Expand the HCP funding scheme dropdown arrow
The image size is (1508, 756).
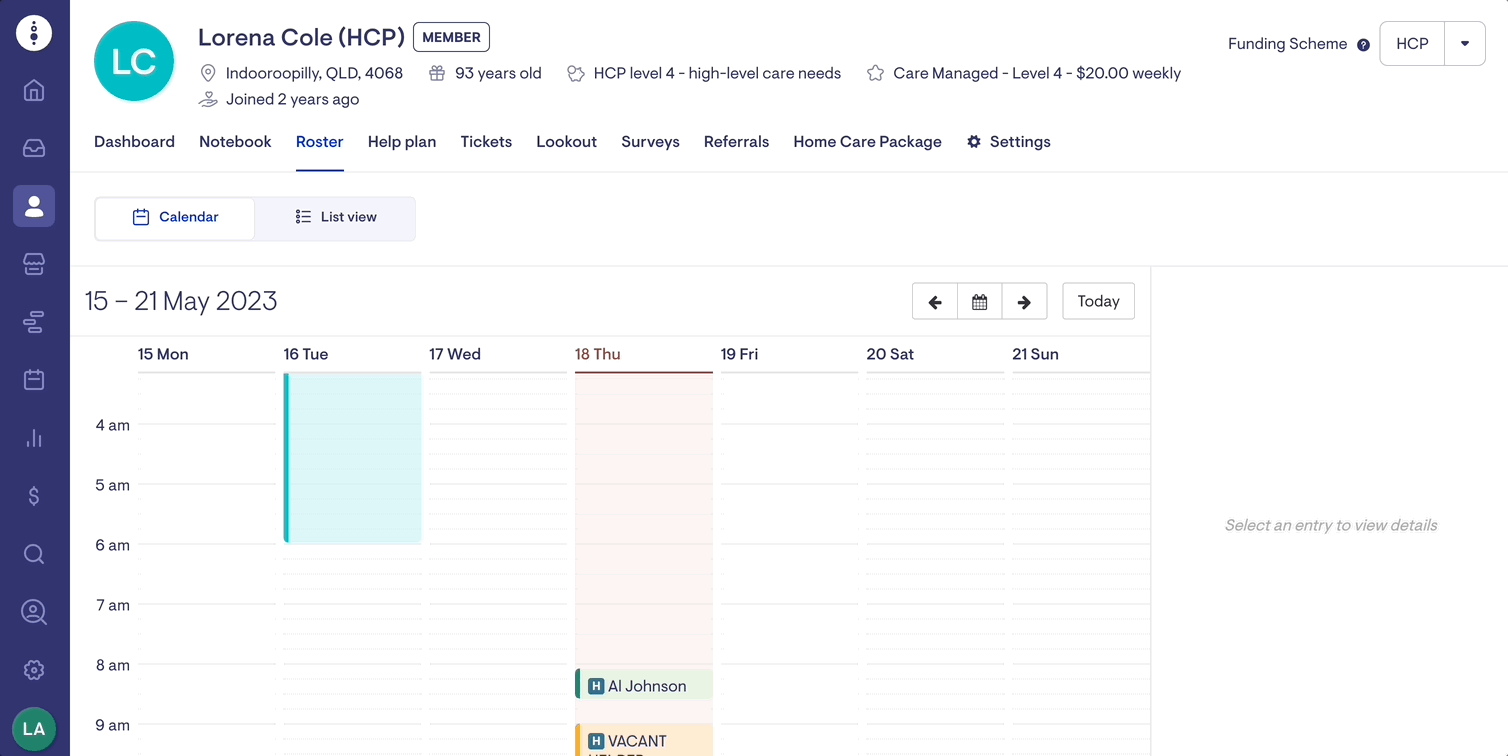click(x=1465, y=44)
